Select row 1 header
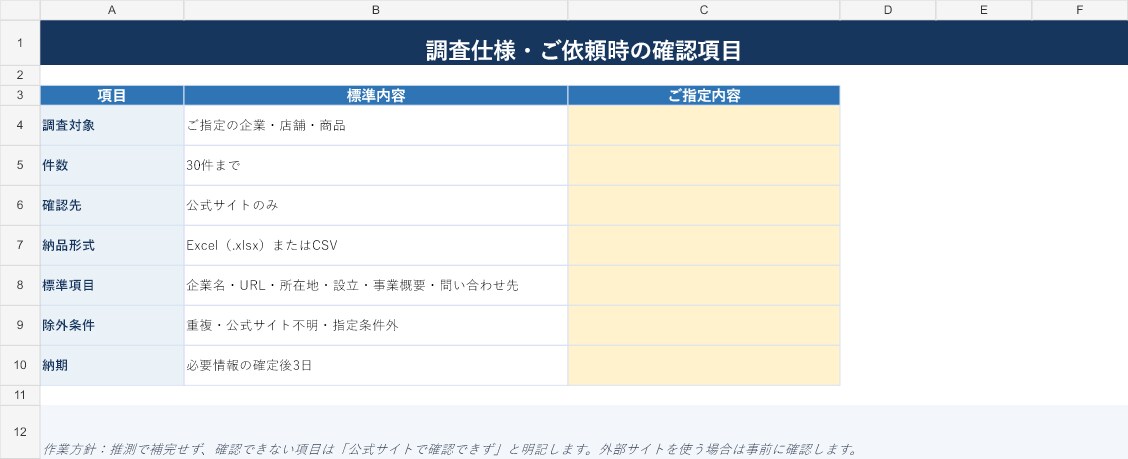The height and width of the screenshot is (459, 1128). (x=19, y=42)
